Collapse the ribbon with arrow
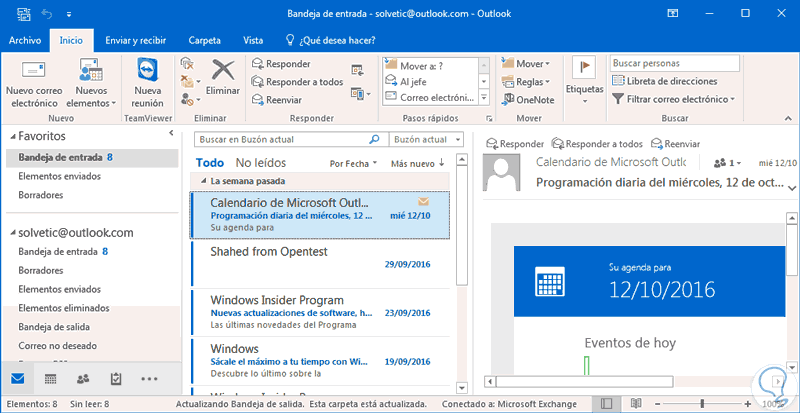Viewport: 800px width, 413px height. click(787, 118)
